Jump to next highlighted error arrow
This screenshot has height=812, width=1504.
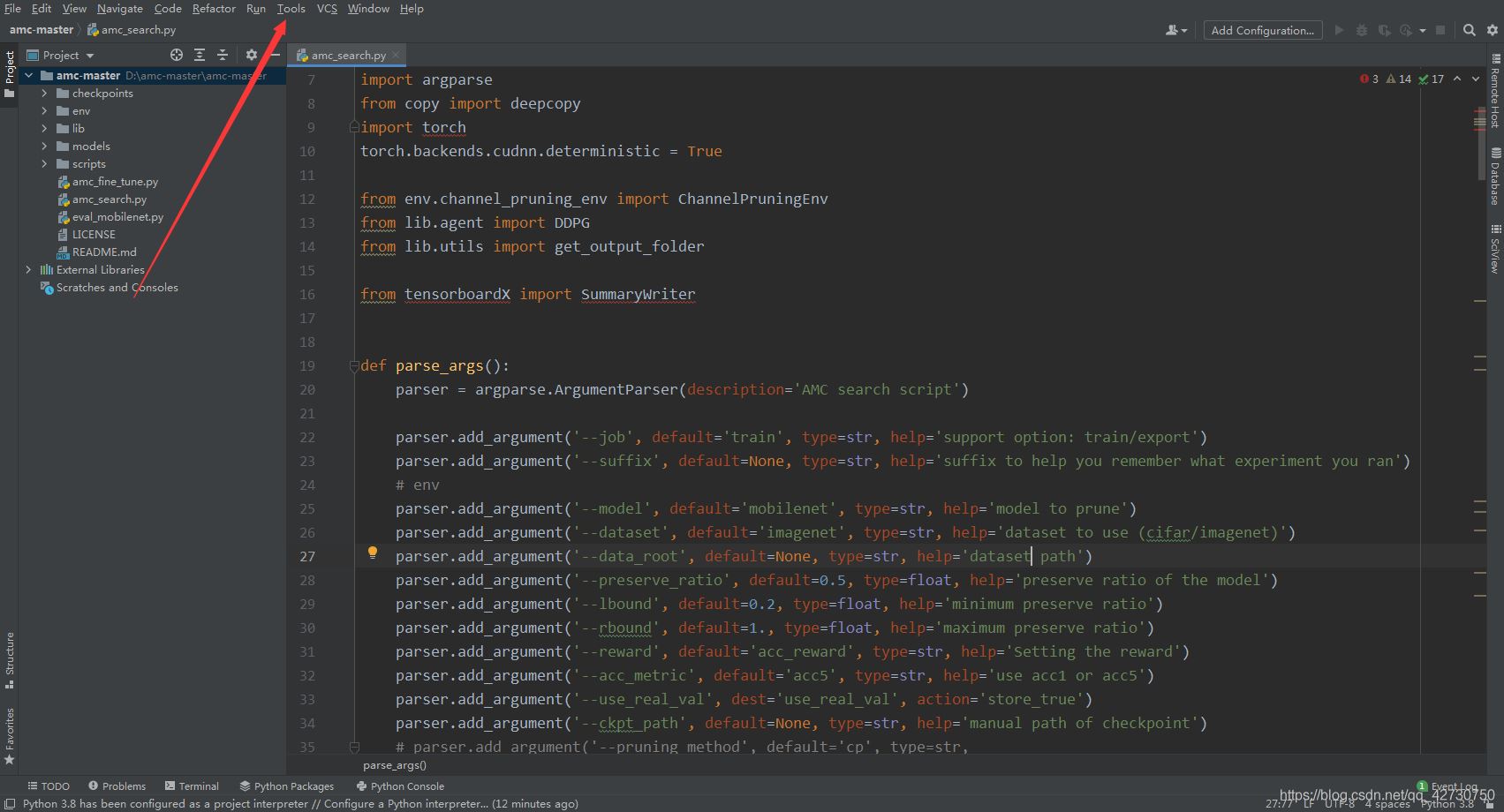[1476, 79]
